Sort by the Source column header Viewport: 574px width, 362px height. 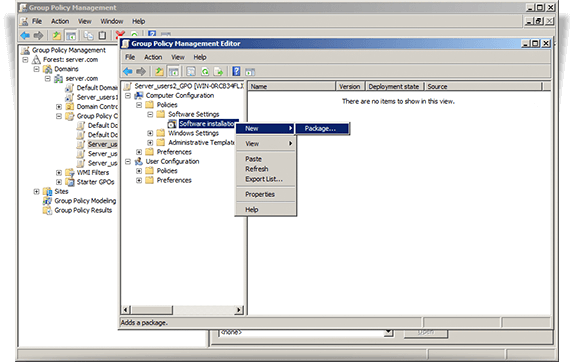point(483,87)
